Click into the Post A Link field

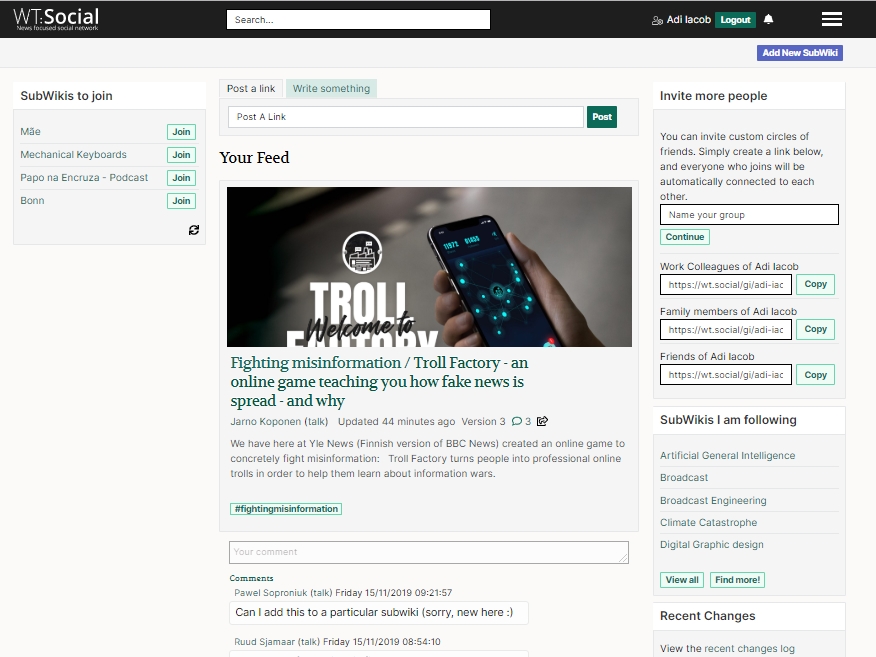pyautogui.click(x=406, y=117)
